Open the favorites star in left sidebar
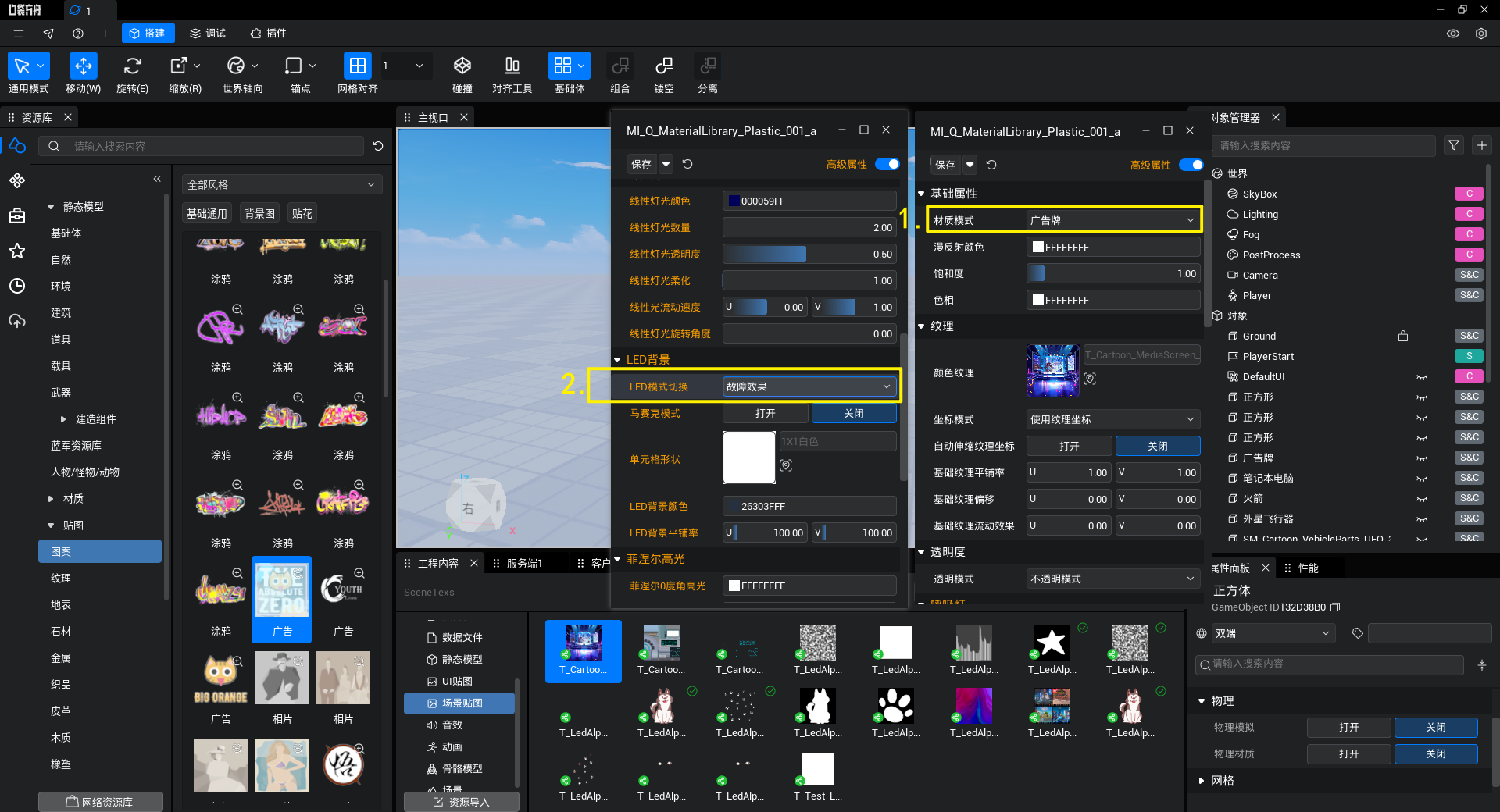This screenshot has width=1500, height=812. coord(17,251)
